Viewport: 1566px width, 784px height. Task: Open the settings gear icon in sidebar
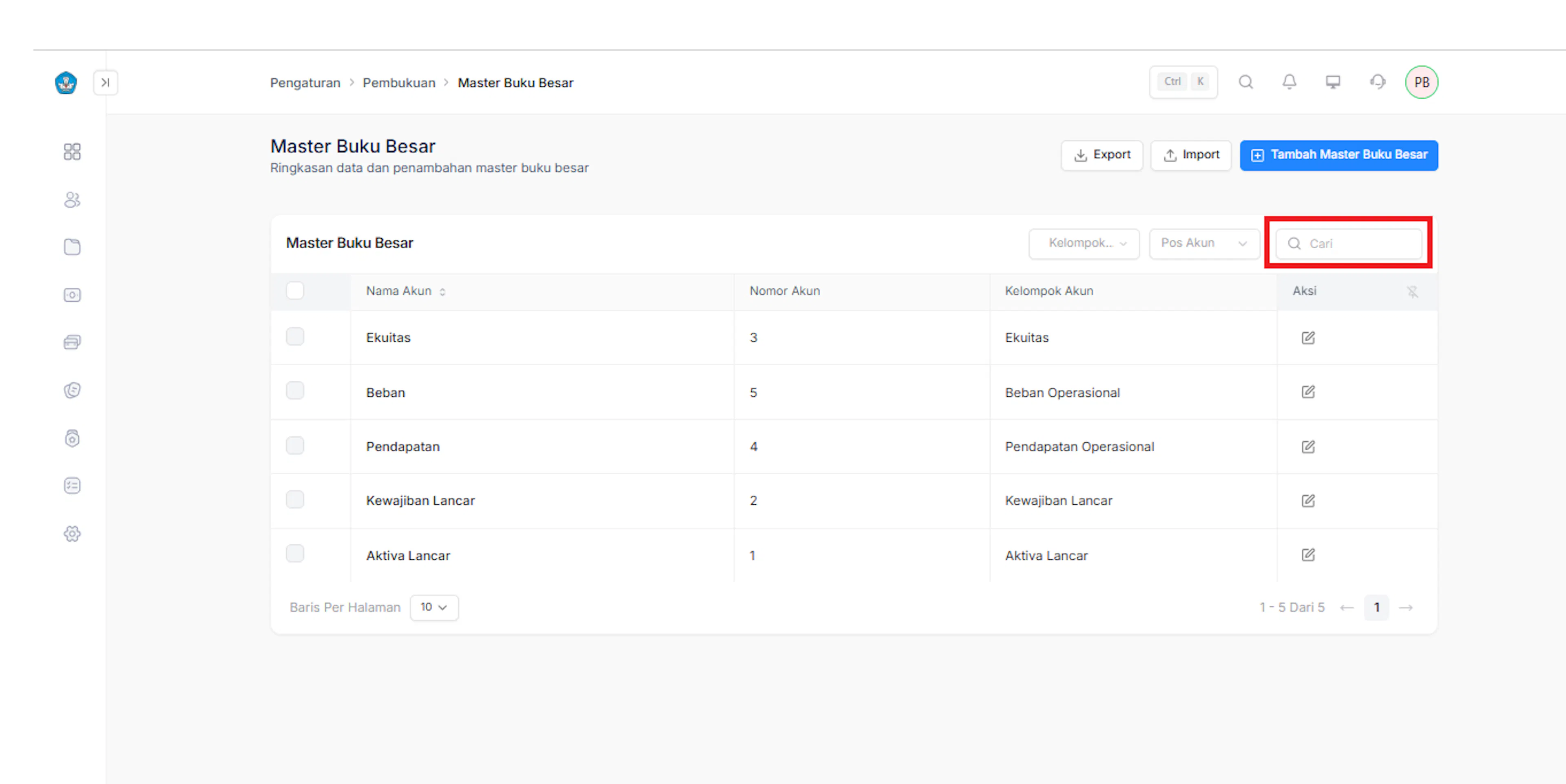[x=72, y=534]
